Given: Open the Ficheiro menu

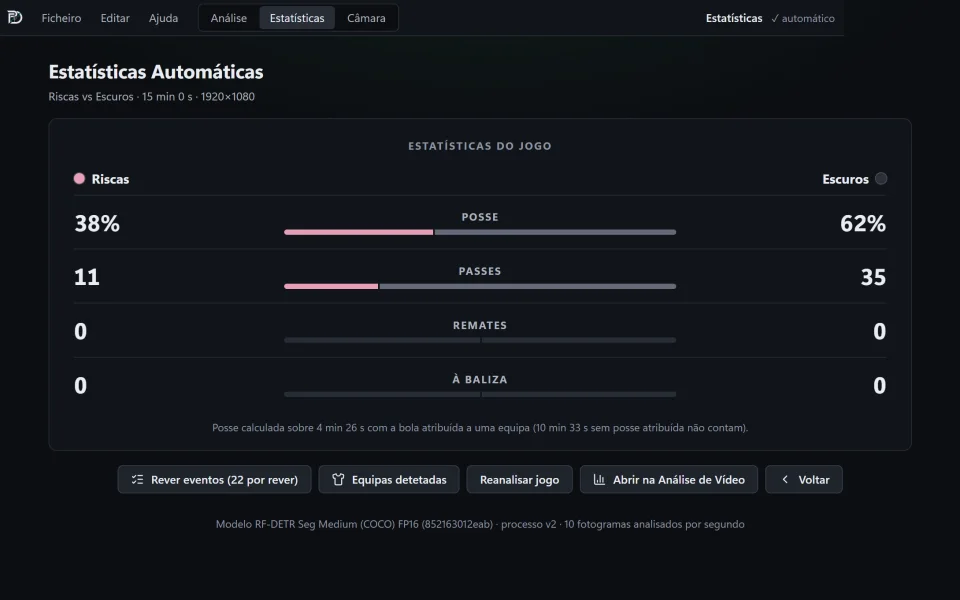Looking at the screenshot, I should pyautogui.click(x=61, y=18).
